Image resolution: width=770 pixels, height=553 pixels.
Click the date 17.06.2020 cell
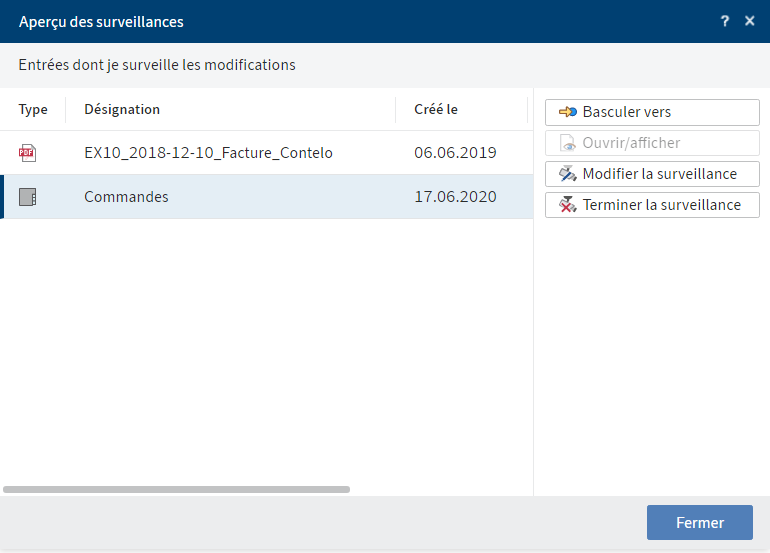tap(455, 197)
